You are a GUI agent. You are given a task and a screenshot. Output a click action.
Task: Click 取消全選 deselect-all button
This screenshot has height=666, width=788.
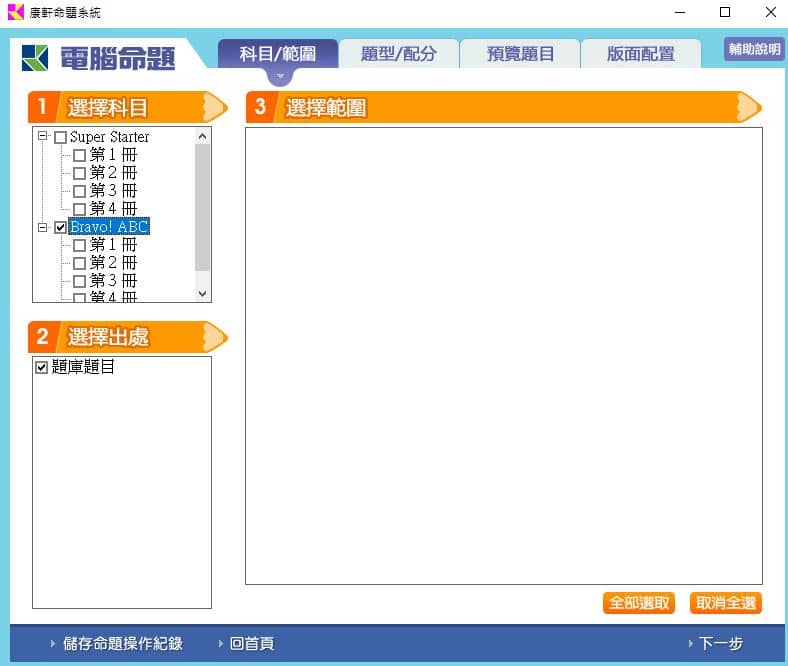[726, 603]
